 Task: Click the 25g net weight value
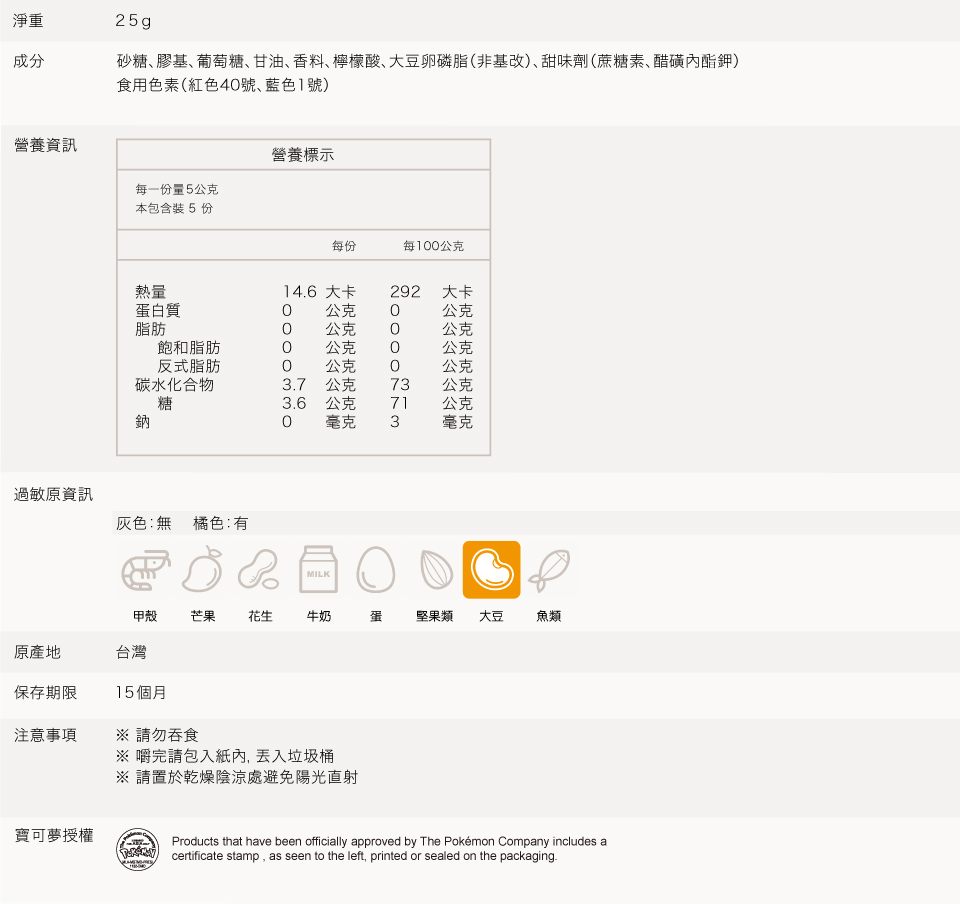(133, 21)
